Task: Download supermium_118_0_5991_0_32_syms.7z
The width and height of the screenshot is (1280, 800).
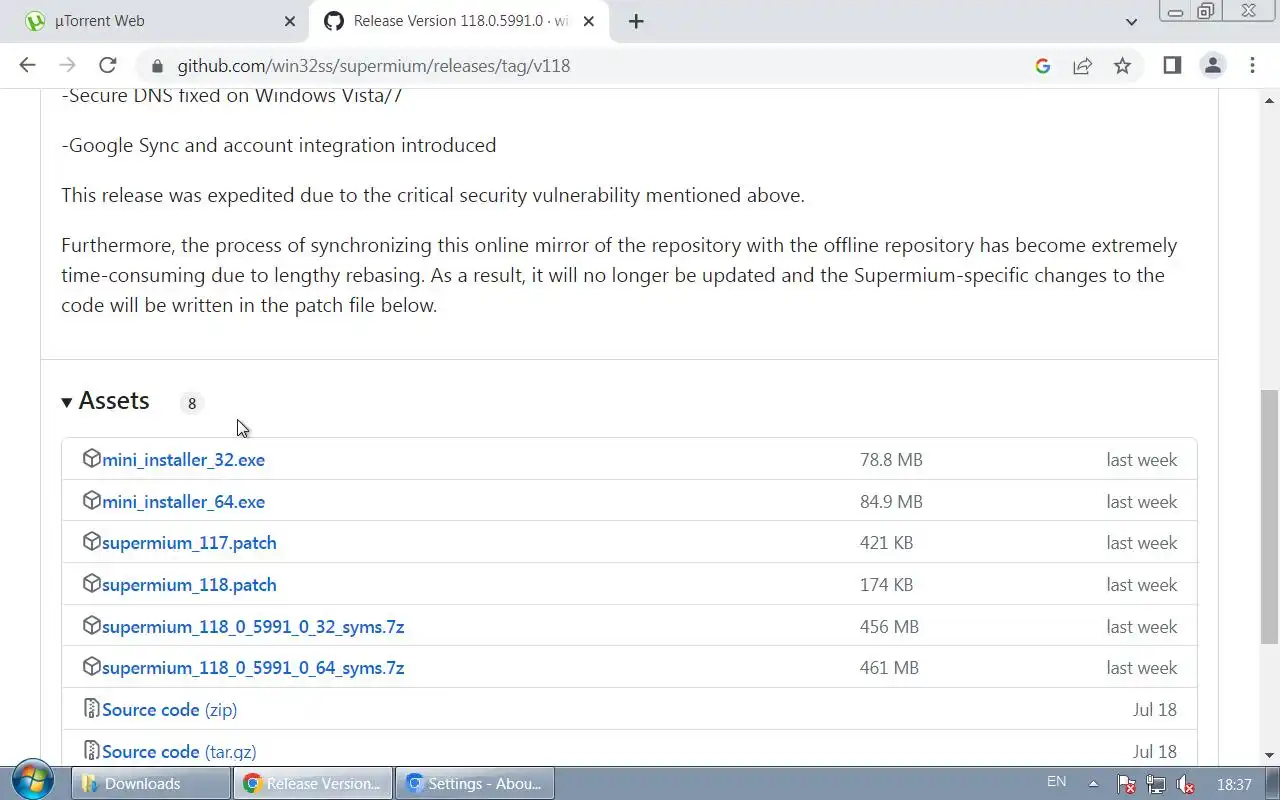Action: point(253,627)
